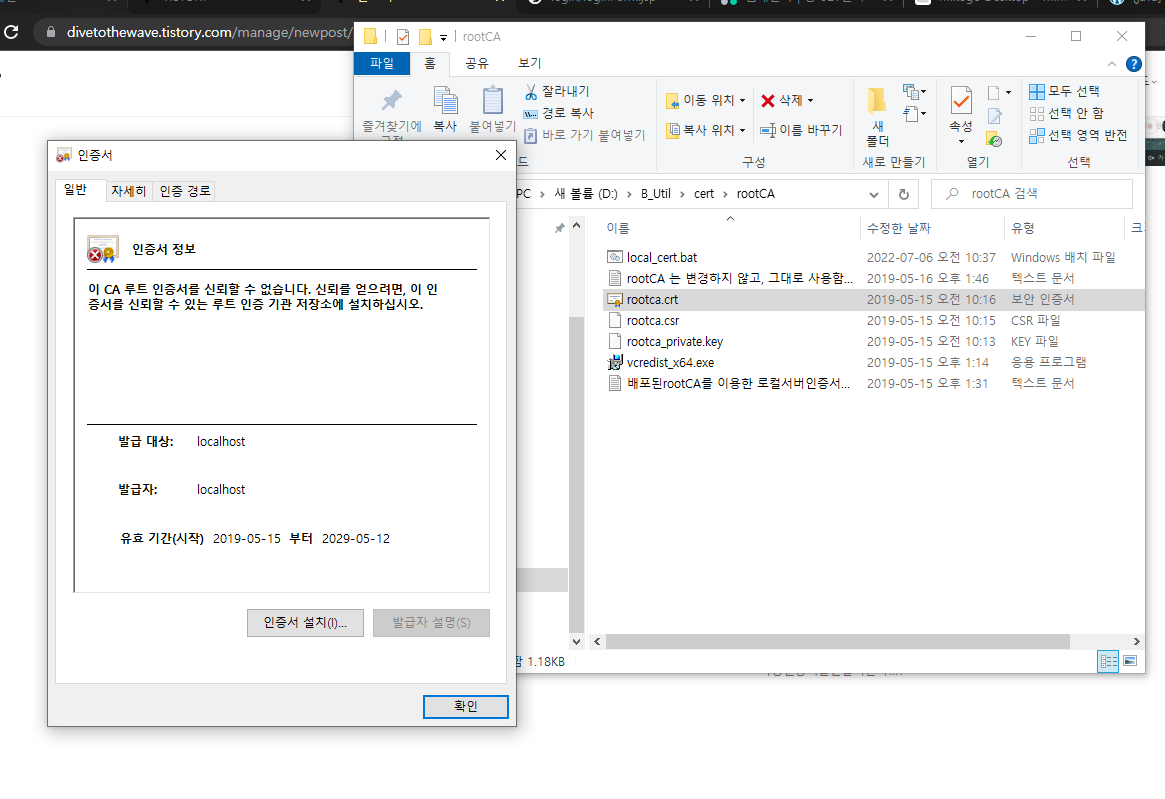
Task: Create a New folder (새 폴더)
Action: coord(877,116)
